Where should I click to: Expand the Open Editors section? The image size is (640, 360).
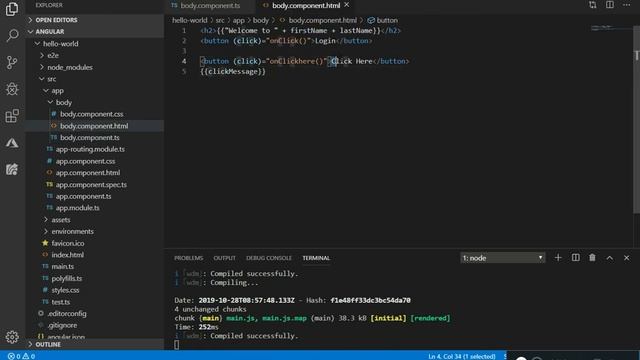[x=95, y=20]
